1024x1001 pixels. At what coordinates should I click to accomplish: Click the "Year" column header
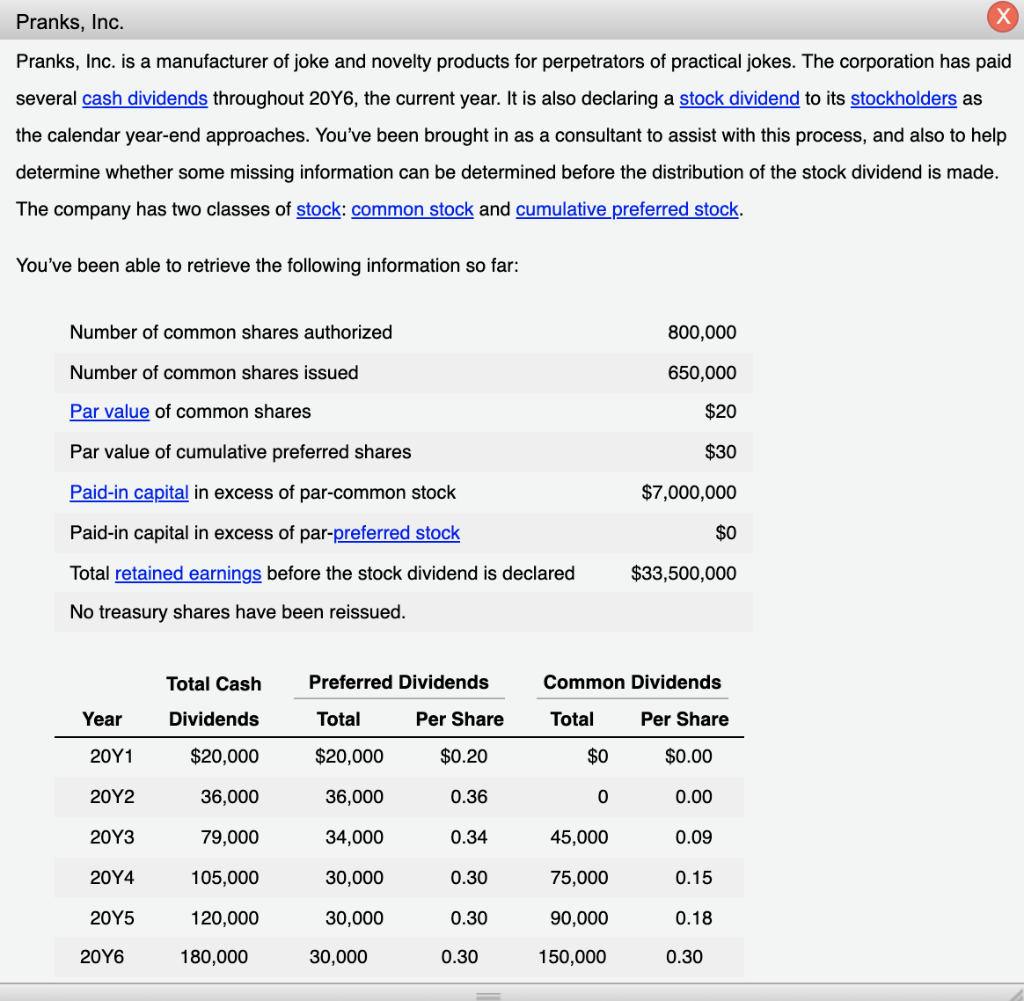tap(102, 719)
